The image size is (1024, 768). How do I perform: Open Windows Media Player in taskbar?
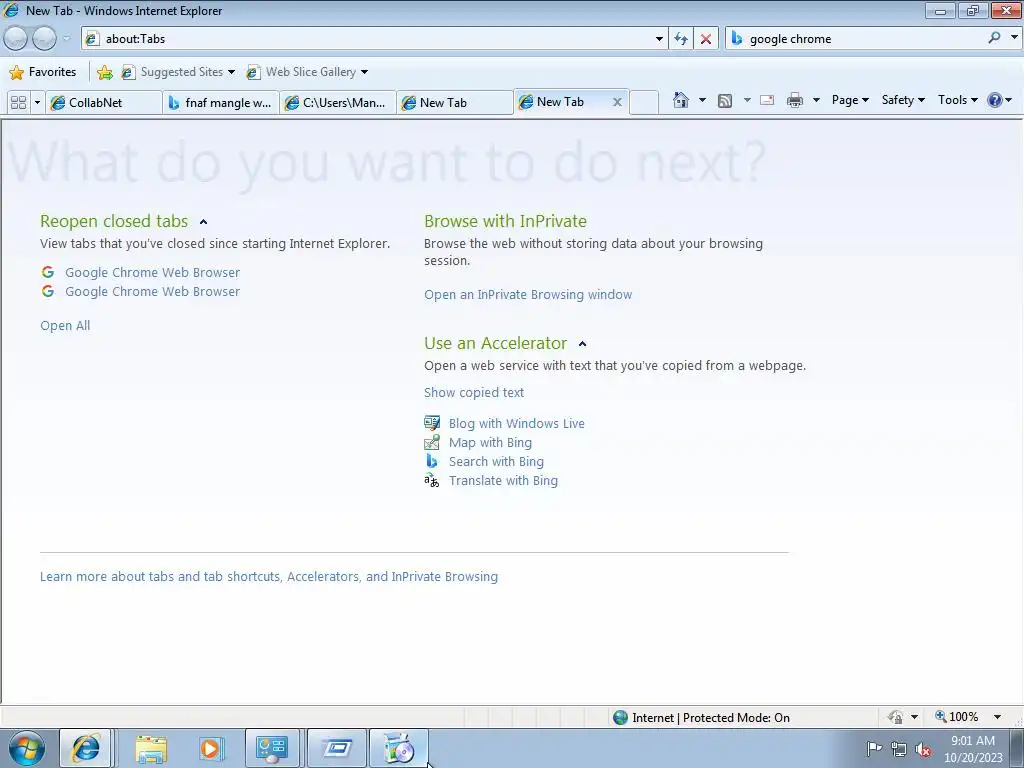tap(210, 749)
